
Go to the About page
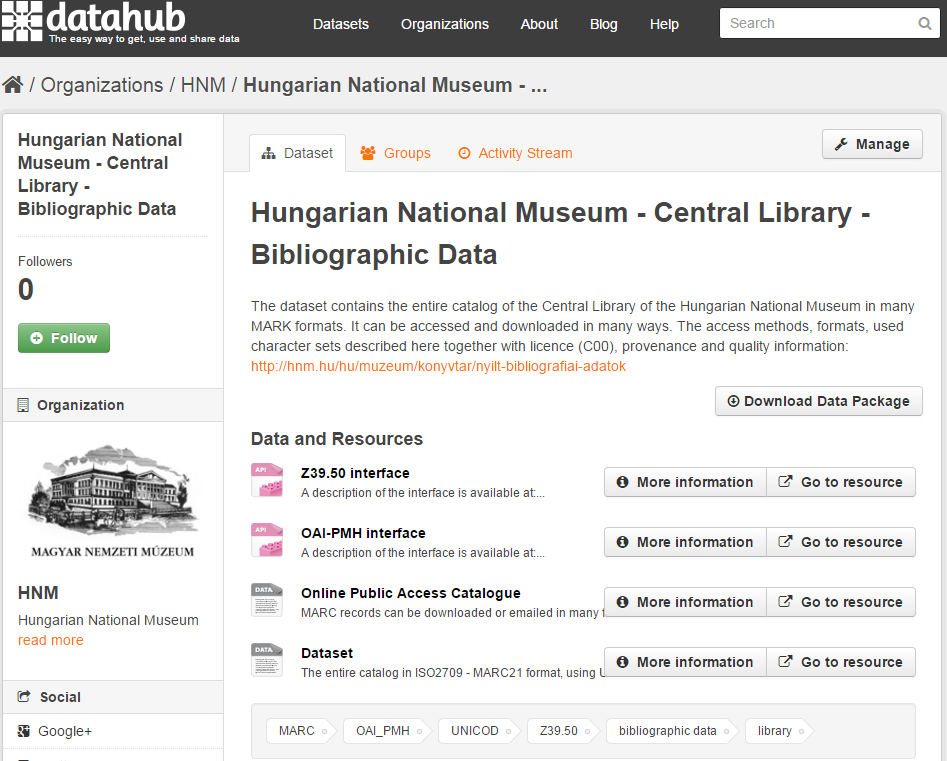pos(539,24)
